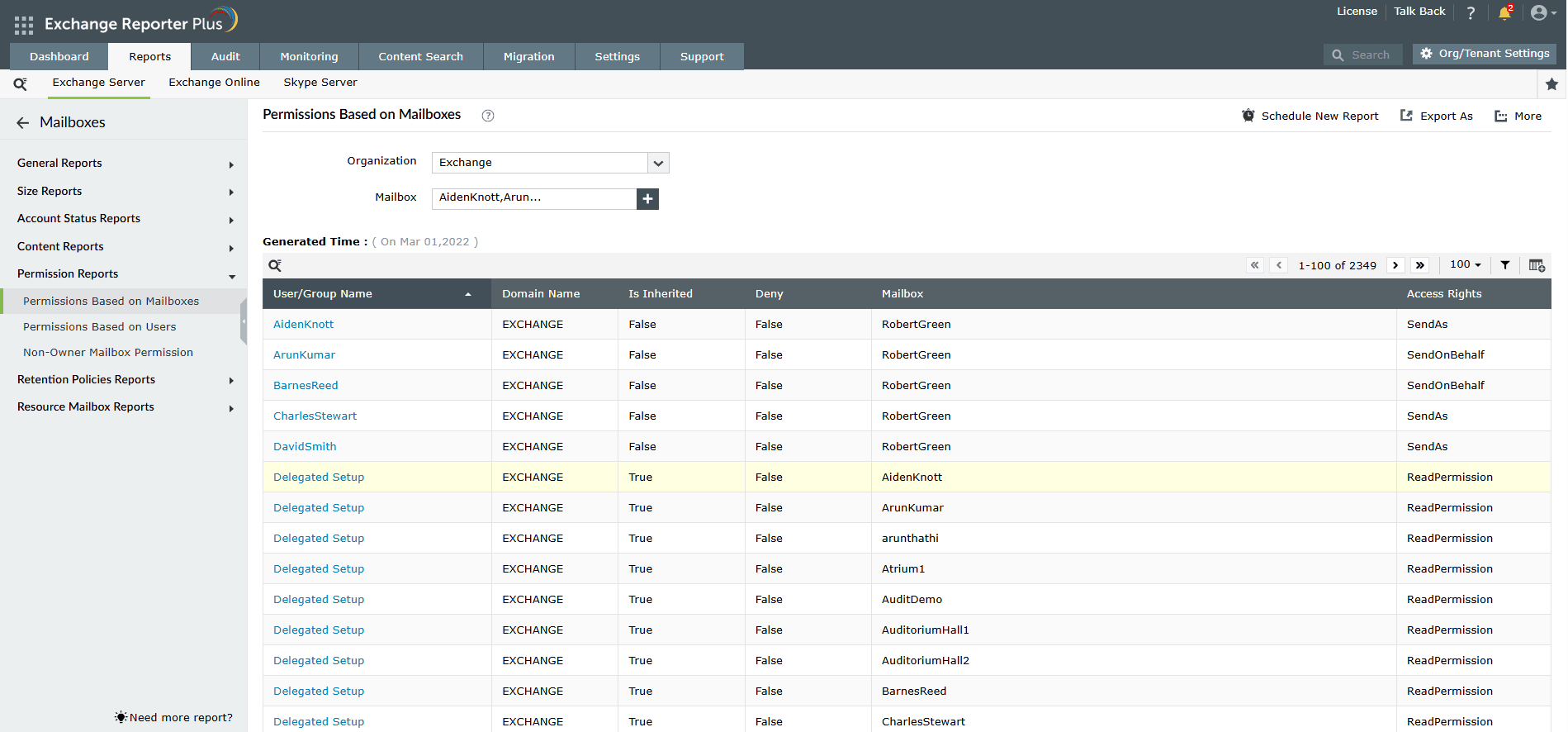Image resolution: width=1568 pixels, height=732 pixels.
Task: Sort by User/Group Name column header
Action: tap(323, 294)
